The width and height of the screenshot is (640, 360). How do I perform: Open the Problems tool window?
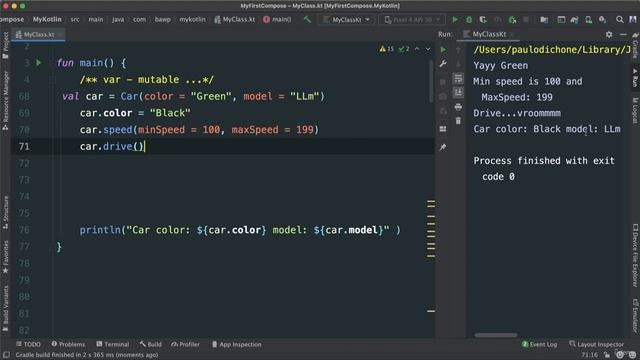[x=68, y=344]
